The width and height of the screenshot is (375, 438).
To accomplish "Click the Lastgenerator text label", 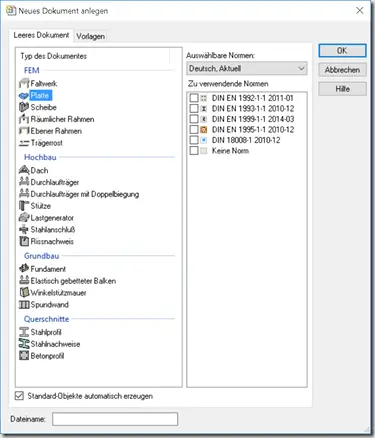I will 52,218.
